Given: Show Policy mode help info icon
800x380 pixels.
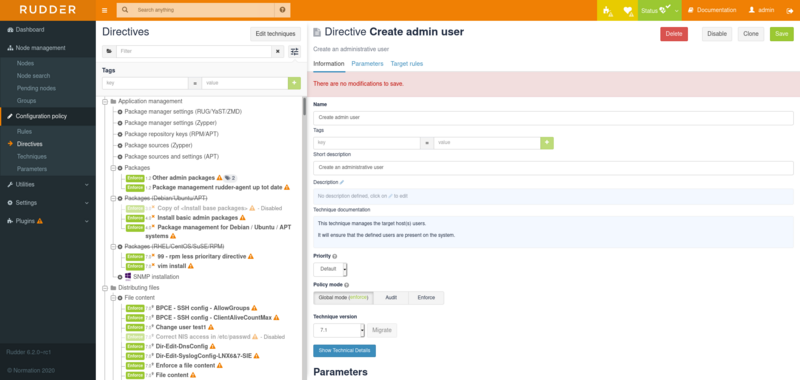Looking at the screenshot, I should [x=346, y=285].
